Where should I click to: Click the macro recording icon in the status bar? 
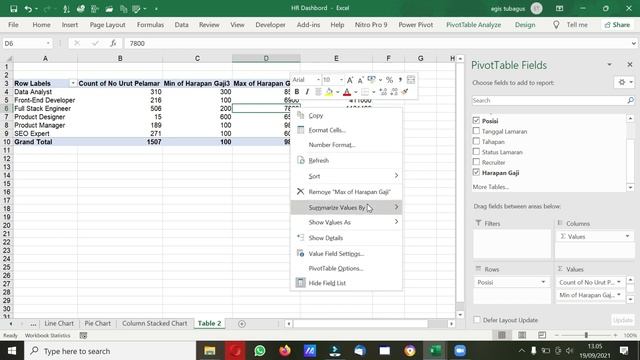point(83,336)
